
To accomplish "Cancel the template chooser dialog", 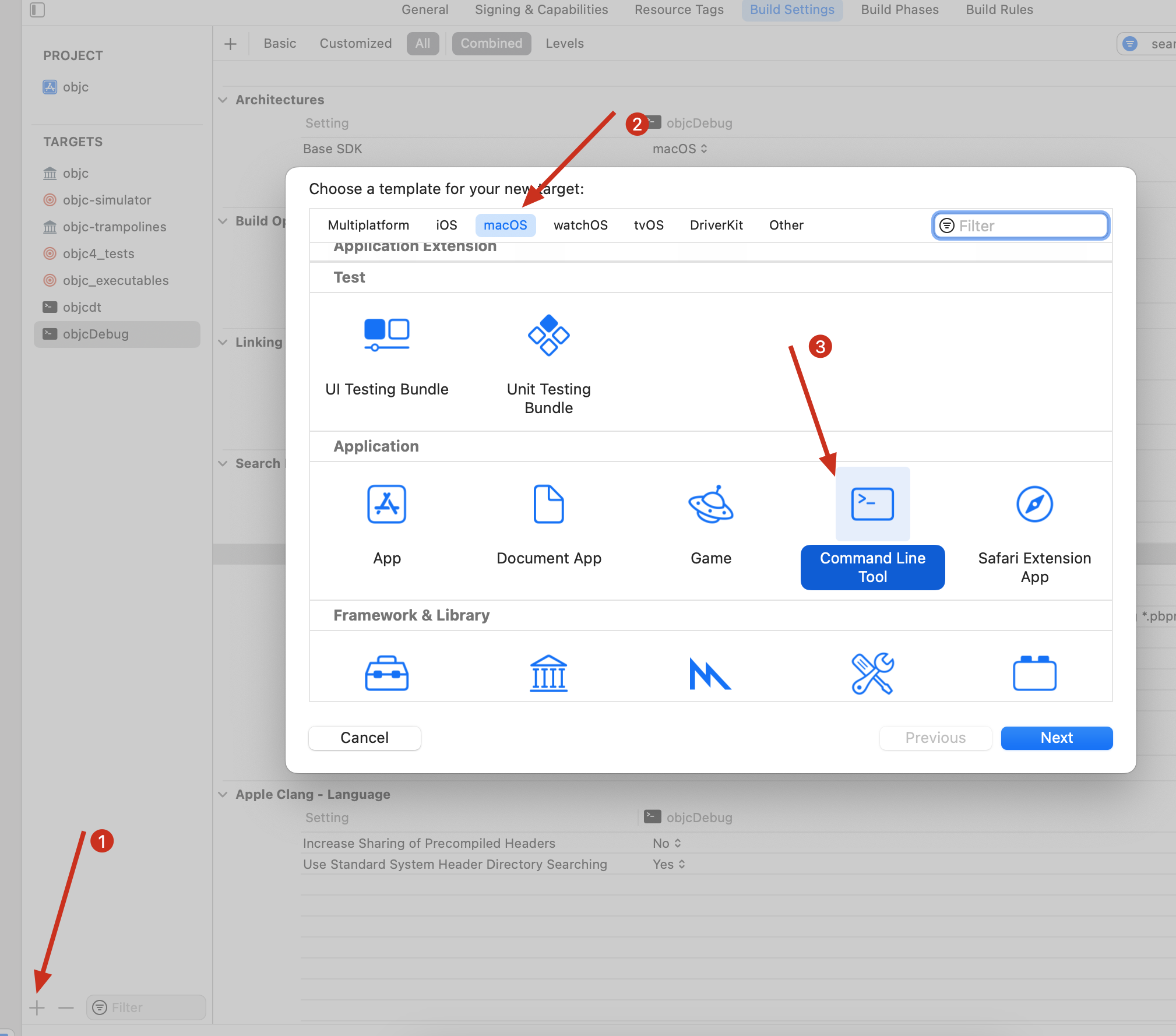I will point(364,738).
